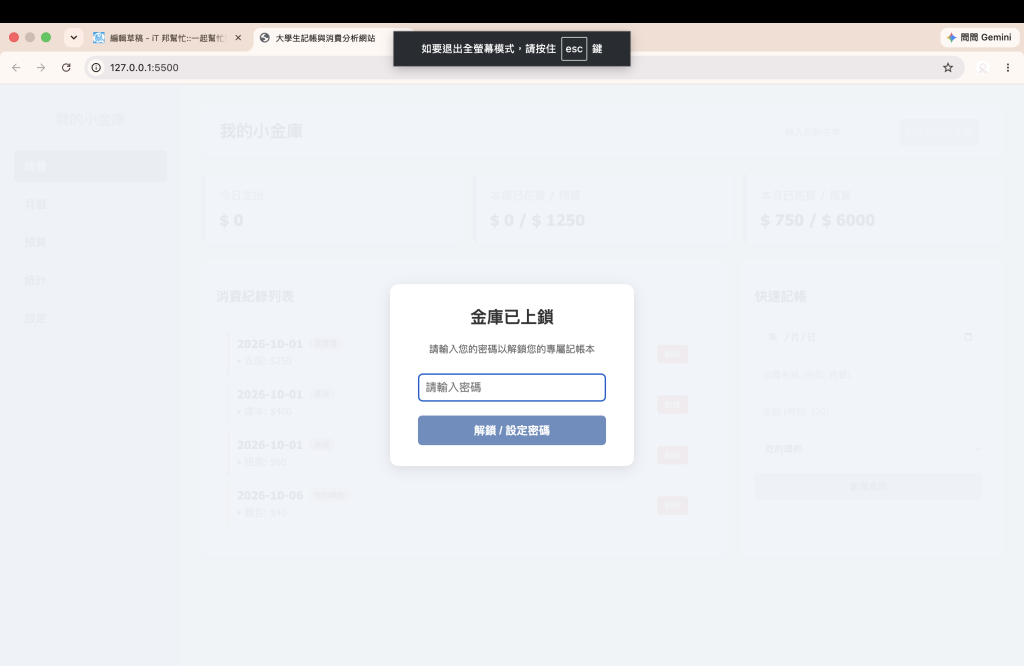This screenshot has height=666, width=1024.
Task: Bookmark this page with the star icon
Action: click(948, 67)
